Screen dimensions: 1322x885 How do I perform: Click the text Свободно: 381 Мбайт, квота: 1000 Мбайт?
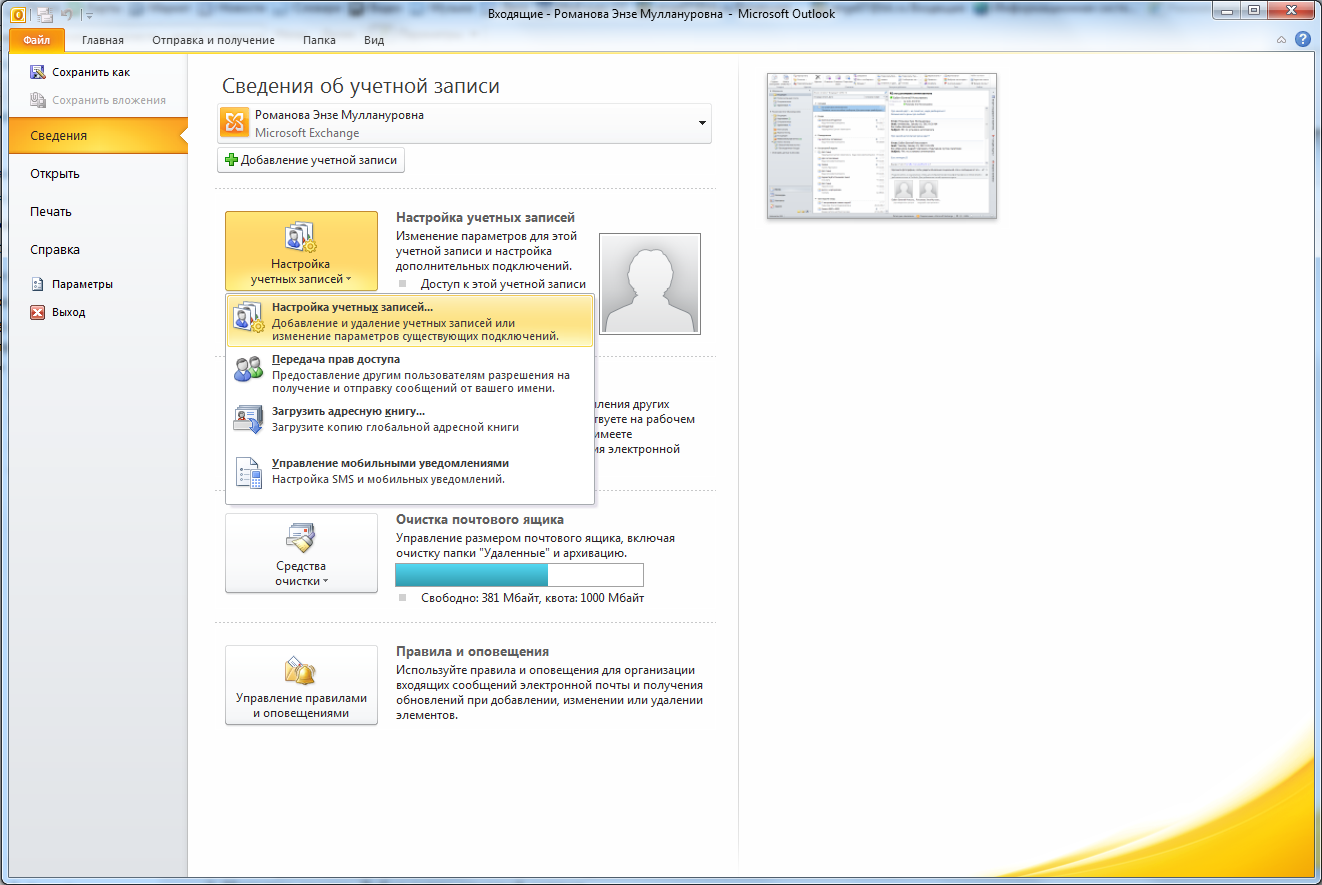click(532, 598)
